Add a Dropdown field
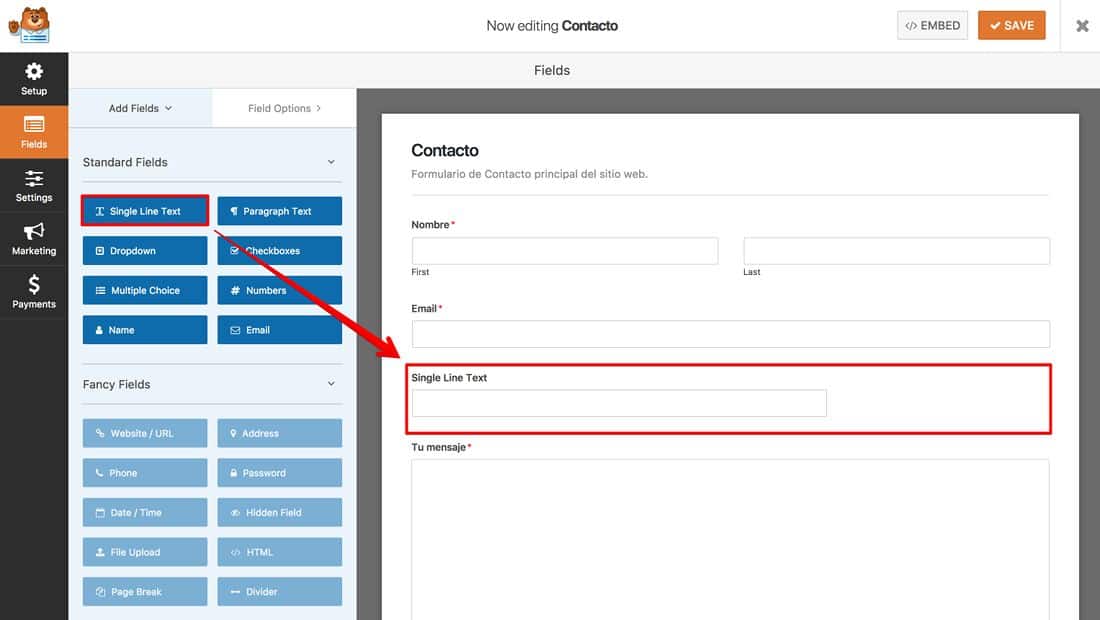The width and height of the screenshot is (1100, 620). click(x=145, y=251)
